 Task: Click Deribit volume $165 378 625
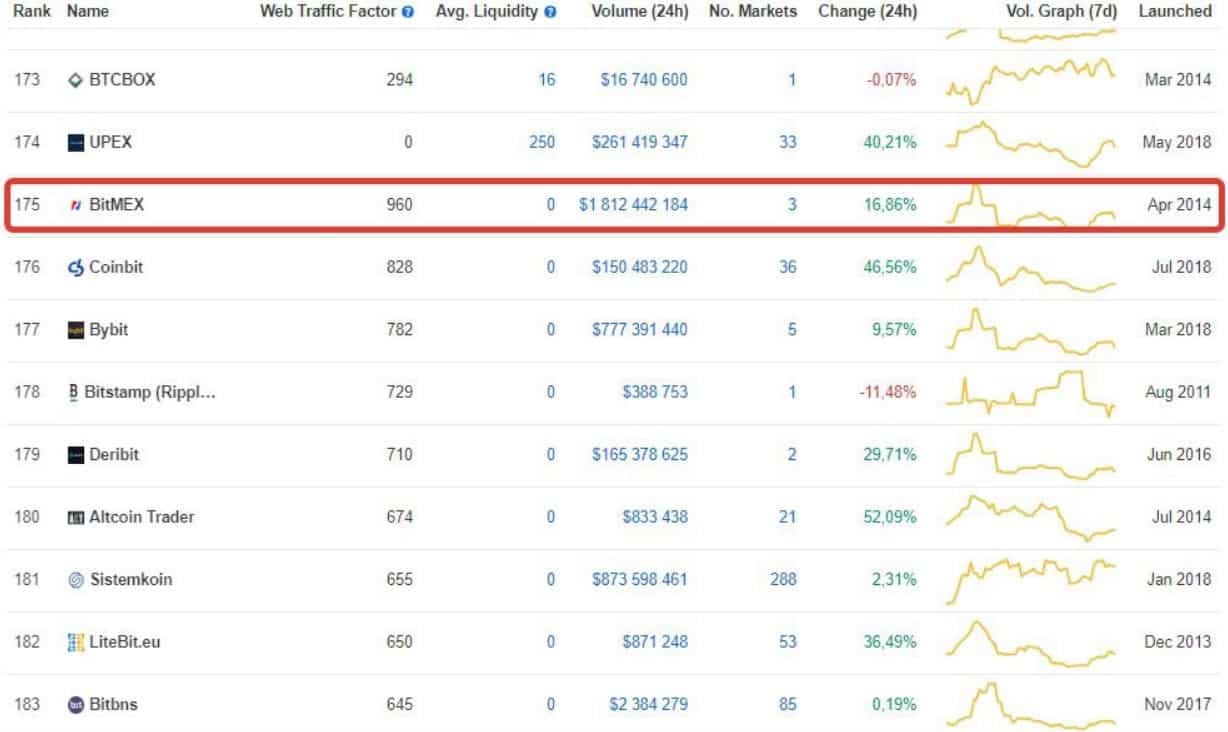coord(639,455)
